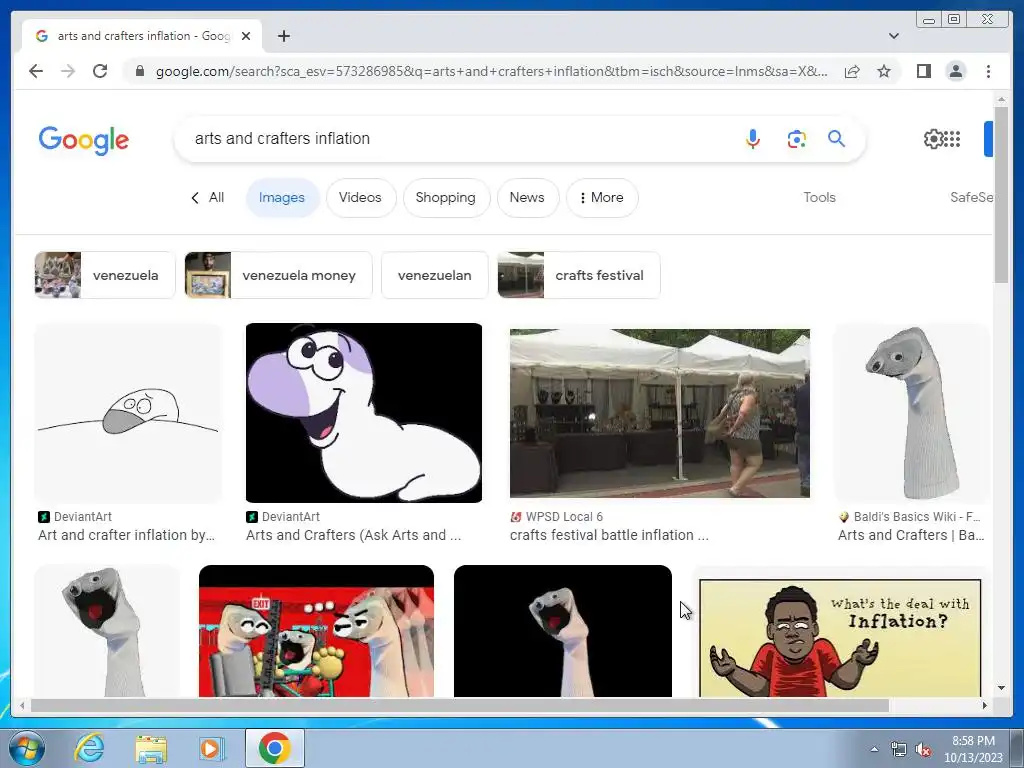Expand the More search options menu
This screenshot has height=768, width=1024.
pos(601,197)
